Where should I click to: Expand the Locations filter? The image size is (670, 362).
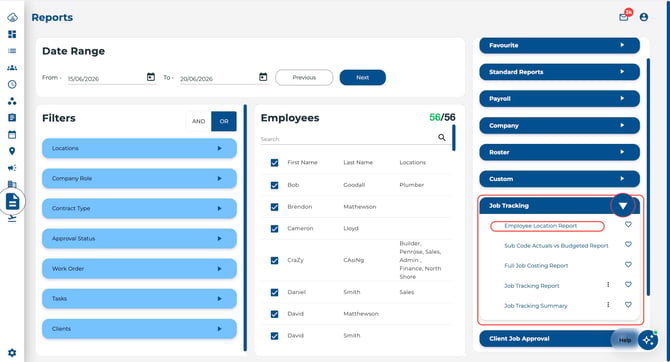point(139,148)
